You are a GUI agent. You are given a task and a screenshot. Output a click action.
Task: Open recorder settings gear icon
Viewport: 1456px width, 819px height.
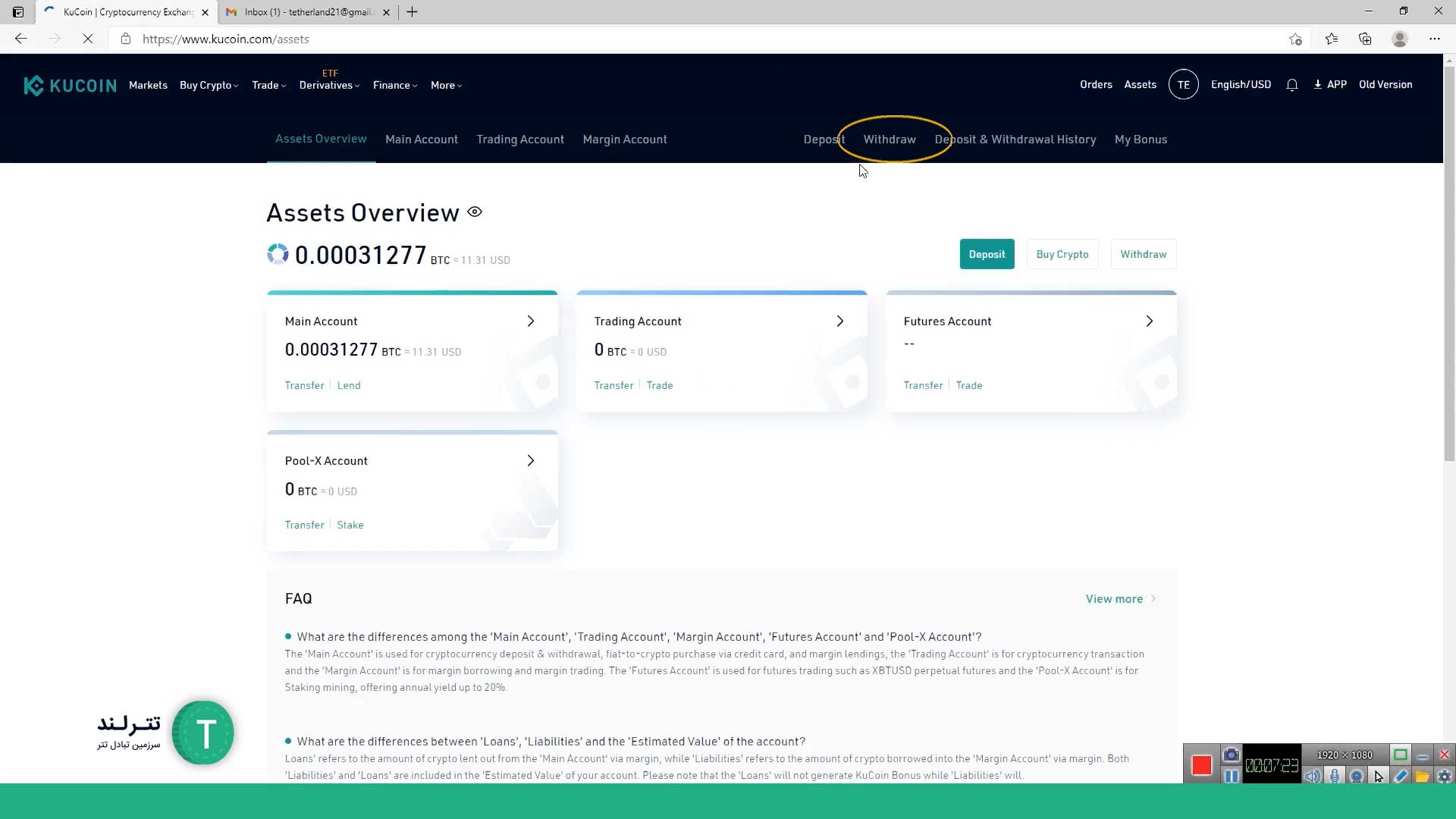coord(1445,776)
